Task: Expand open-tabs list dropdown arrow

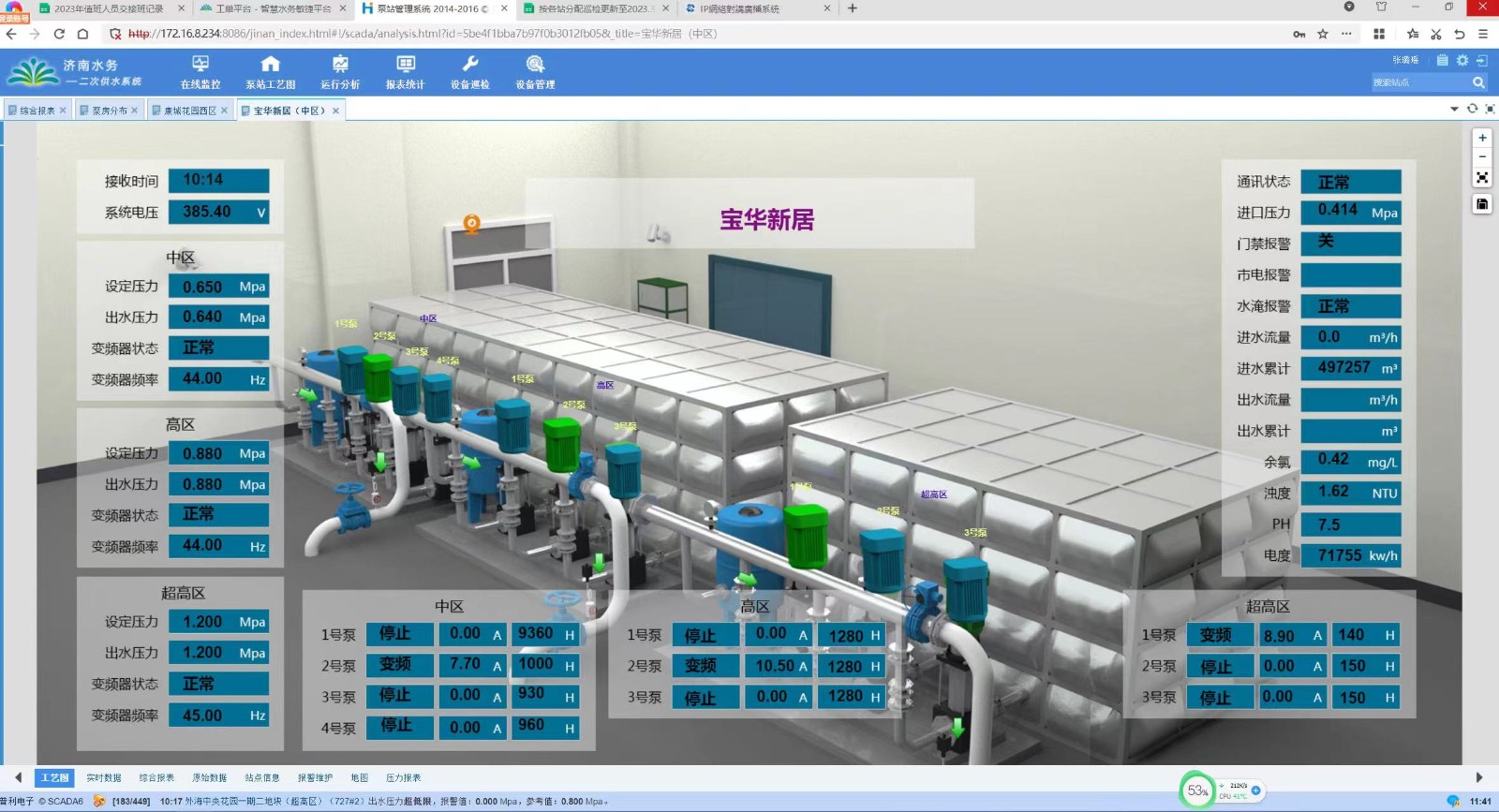Action: point(1454,109)
